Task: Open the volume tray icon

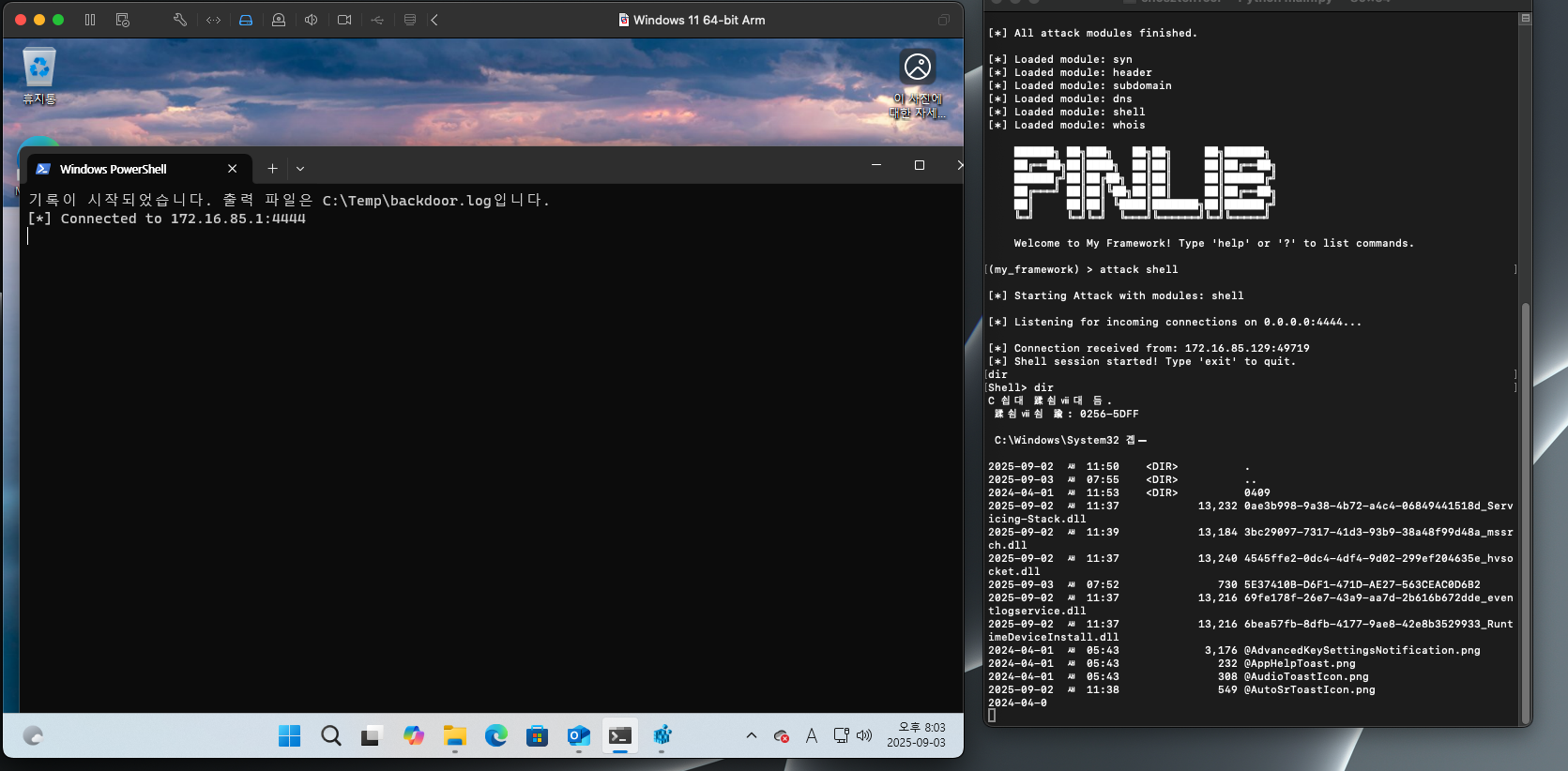Action: tap(864, 736)
